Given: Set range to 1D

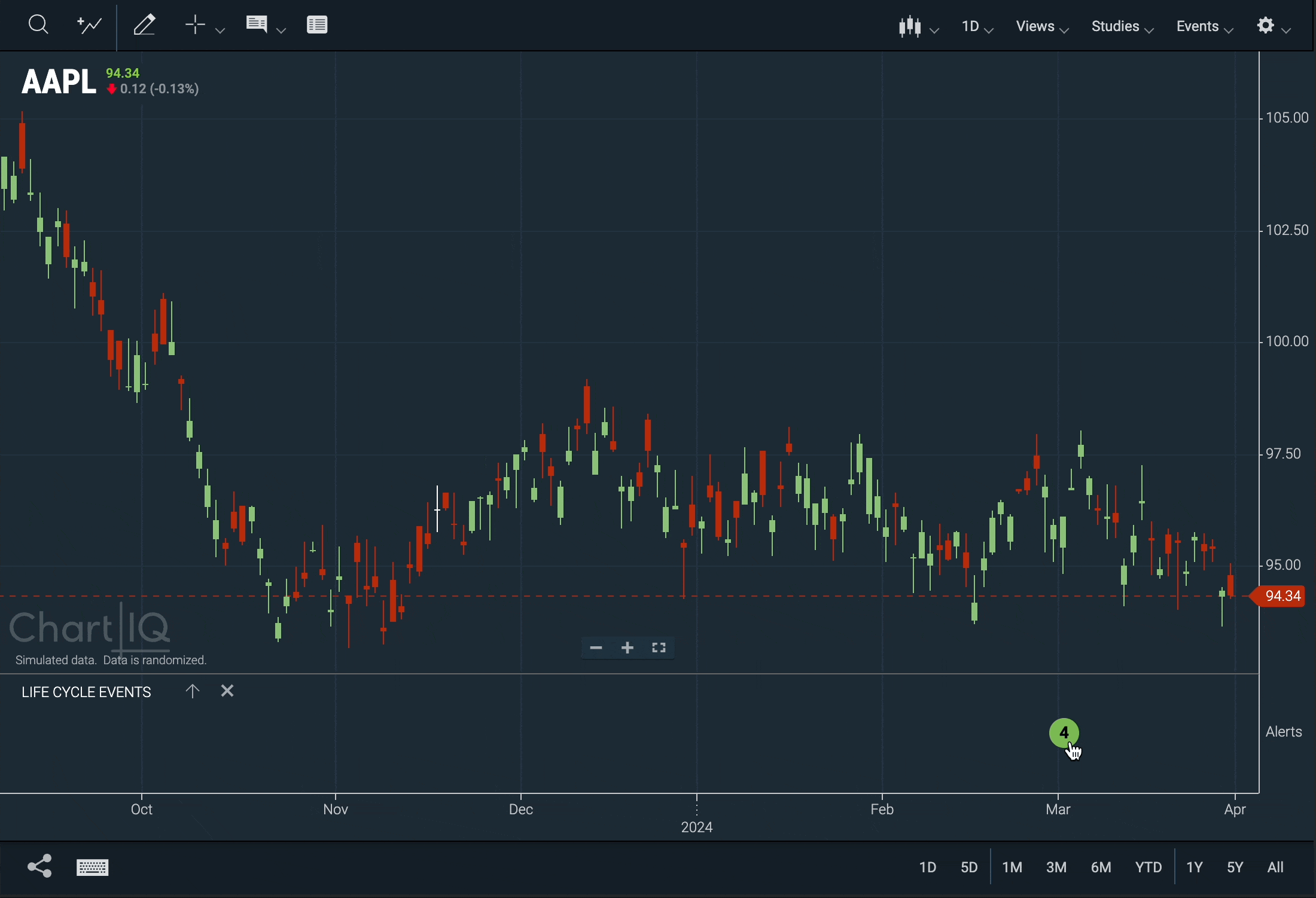Looking at the screenshot, I should pyautogui.click(x=928, y=868).
